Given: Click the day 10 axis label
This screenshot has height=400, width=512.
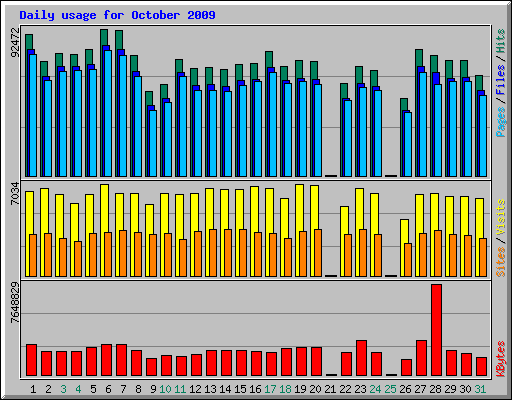Looking at the screenshot, I should pyautogui.click(x=165, y=389).
